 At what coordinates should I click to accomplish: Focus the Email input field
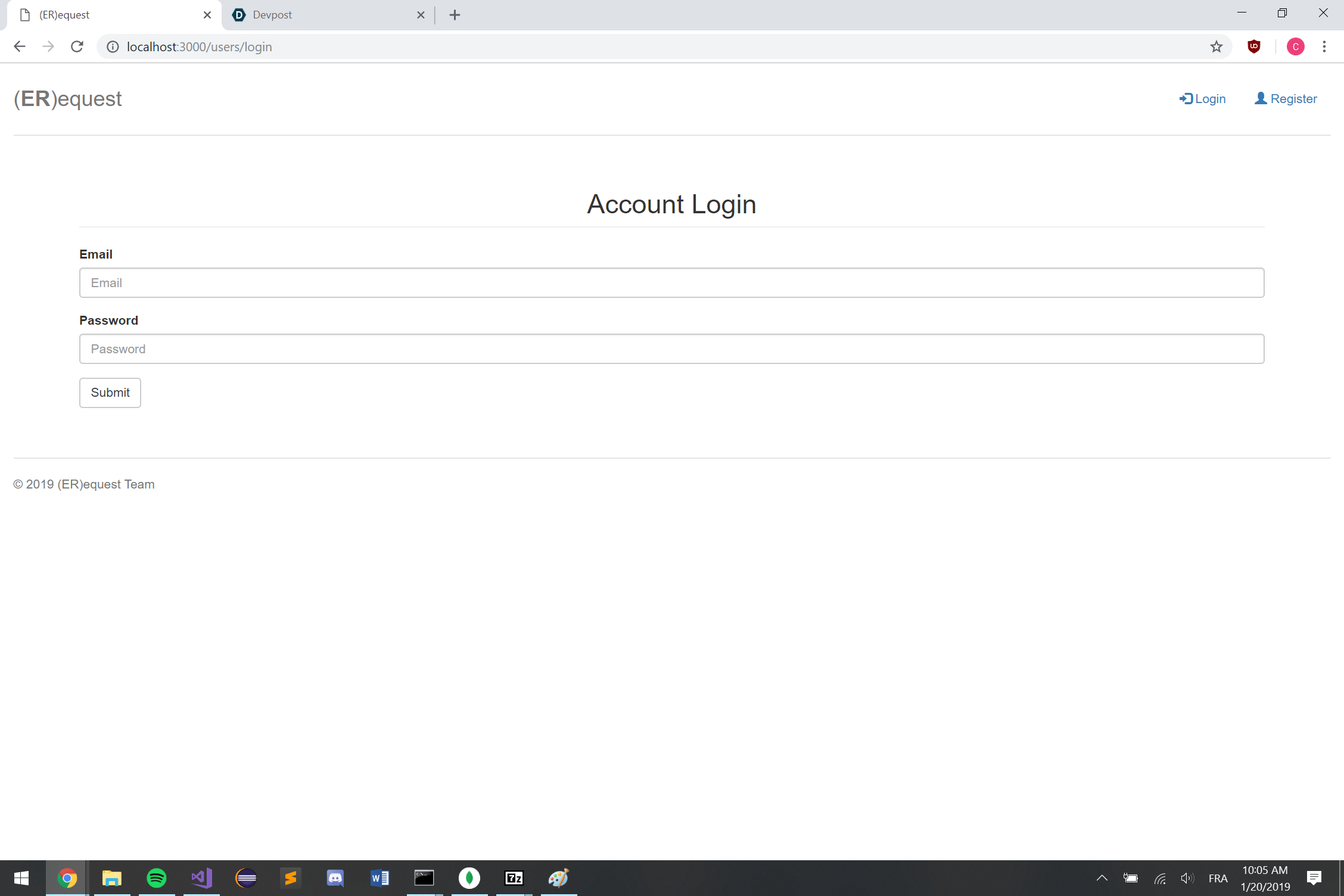pos(671,282)
